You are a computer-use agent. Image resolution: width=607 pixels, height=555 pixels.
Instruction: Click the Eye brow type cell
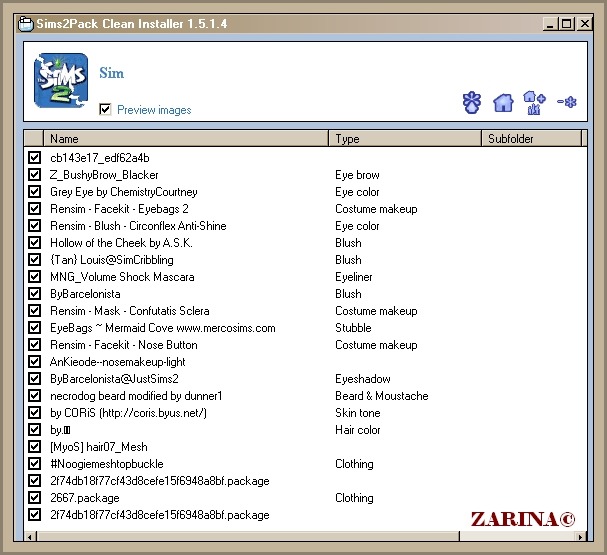point(357,175)
